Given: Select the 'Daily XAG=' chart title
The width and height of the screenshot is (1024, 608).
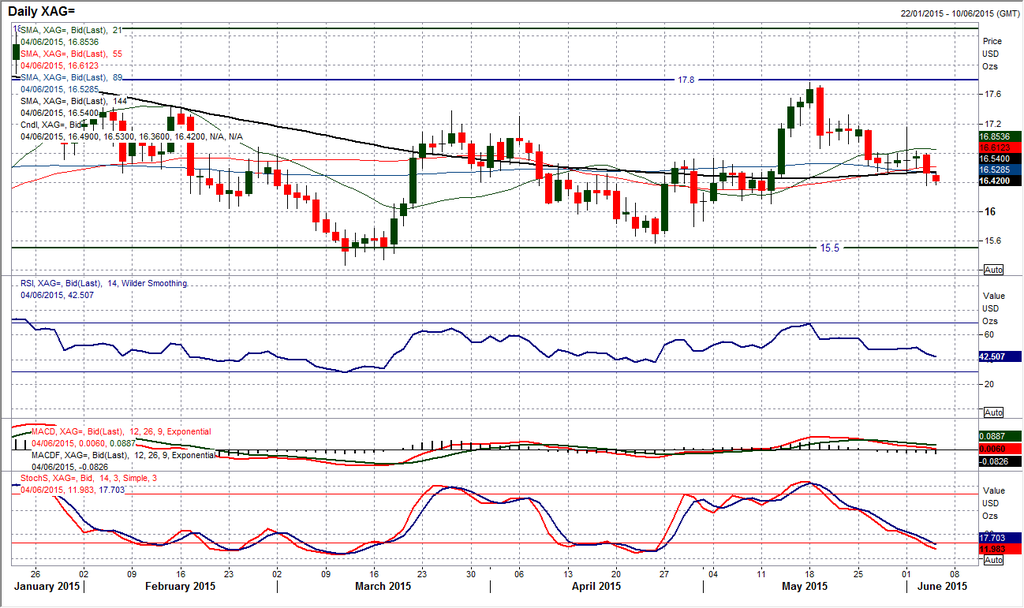Looking at the screenshot, I should coord(42,12).
